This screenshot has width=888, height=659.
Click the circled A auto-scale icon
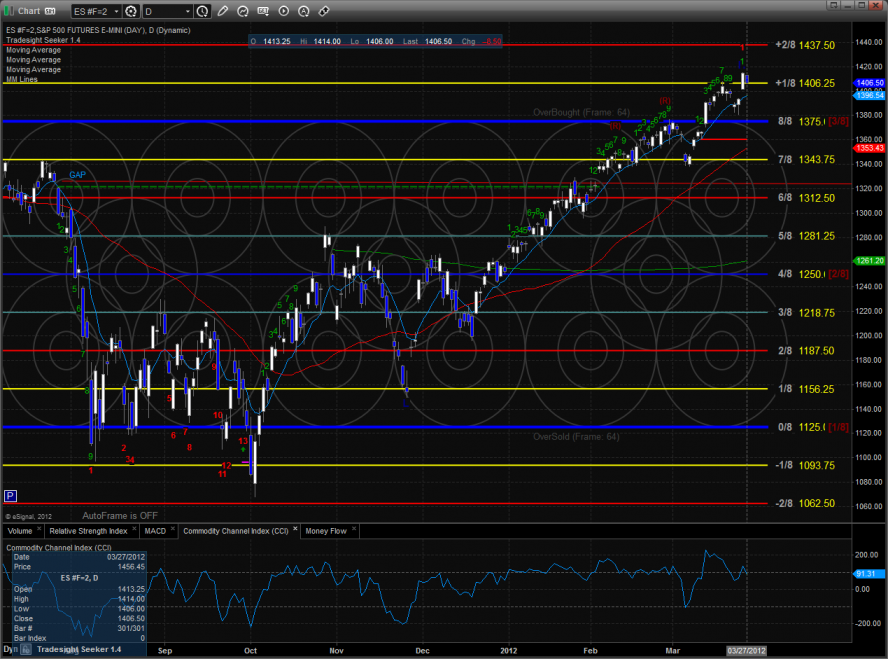pos(304,11)
